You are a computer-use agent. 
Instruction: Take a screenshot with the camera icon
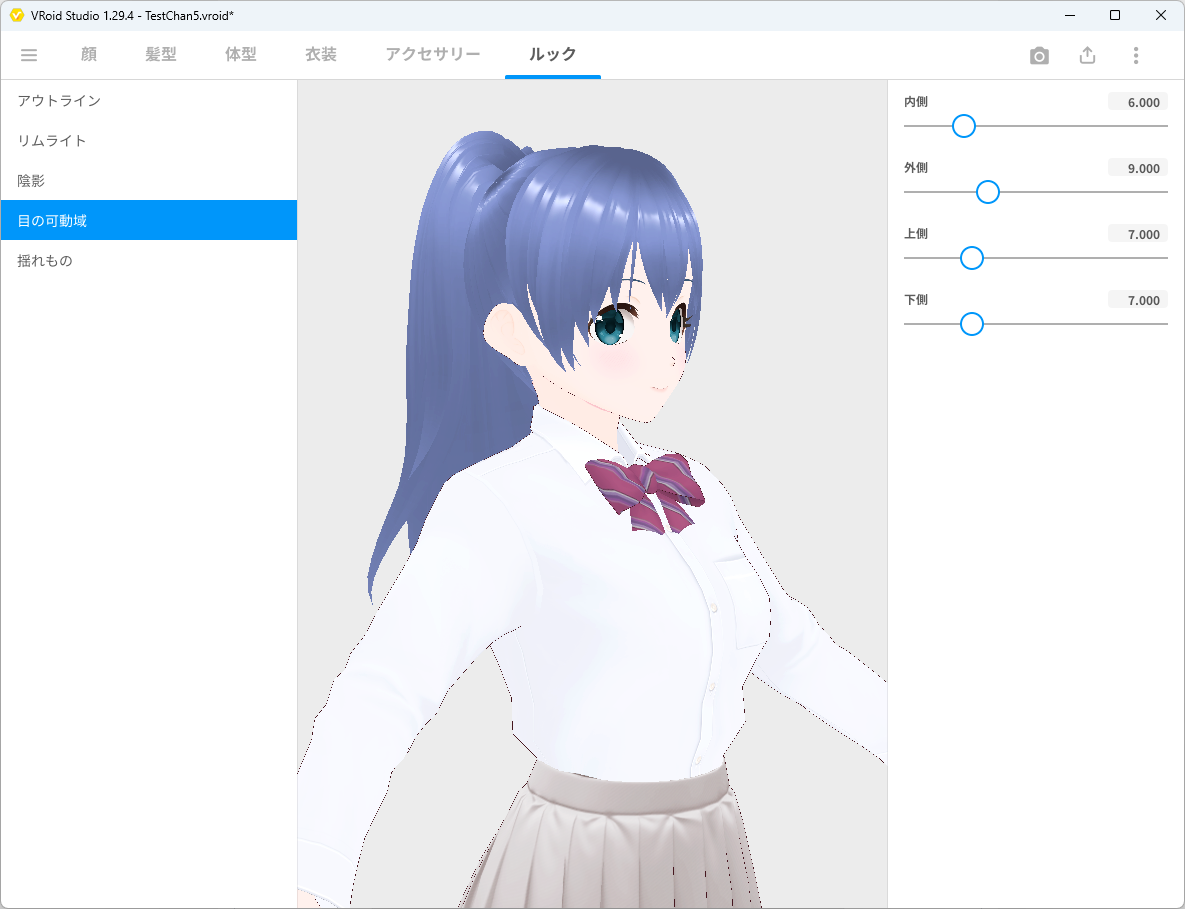(x=1039, y=55)
